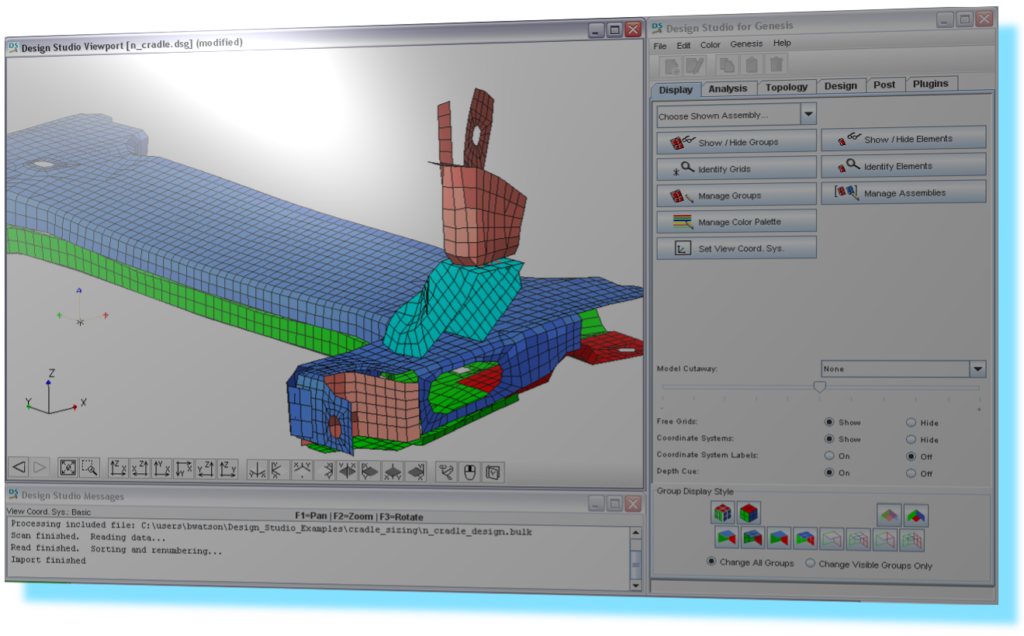
Task: Switch to Y-down X-right view icon
Action: tap(184, 469)
